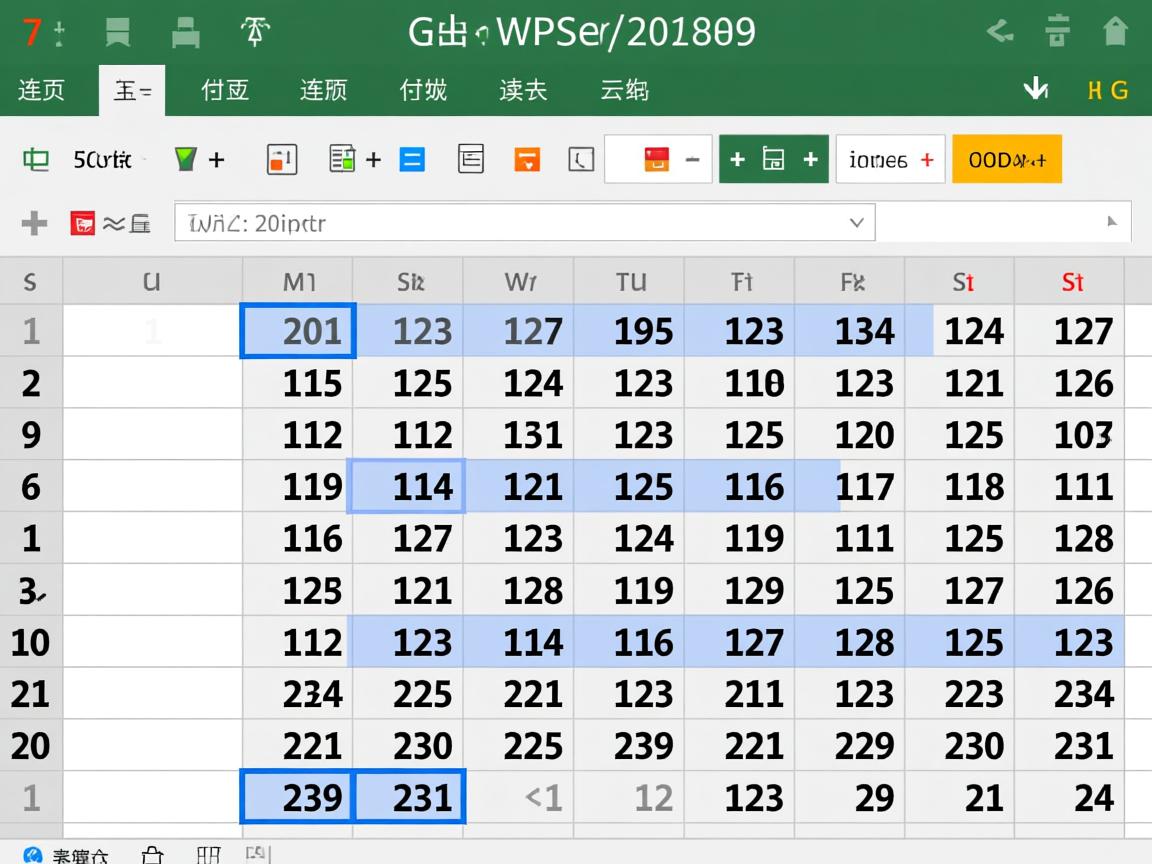Switch to the 云绐 ribbon tab

625,90
